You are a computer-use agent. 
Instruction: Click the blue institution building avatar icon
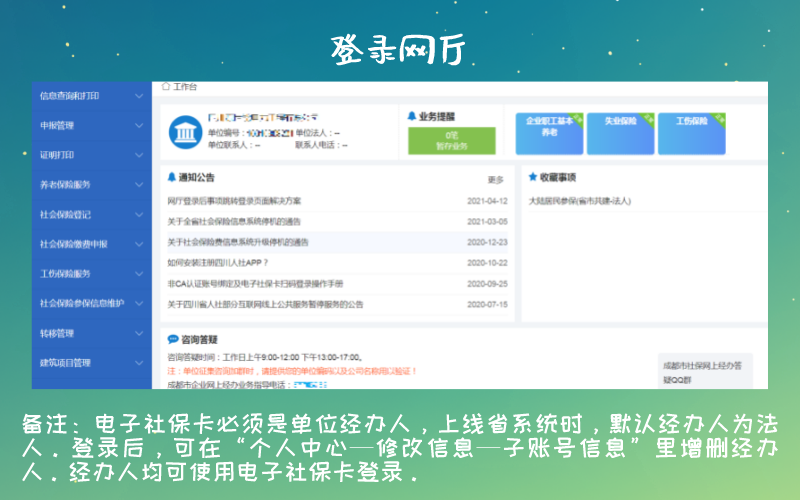(x=185, y=133)
